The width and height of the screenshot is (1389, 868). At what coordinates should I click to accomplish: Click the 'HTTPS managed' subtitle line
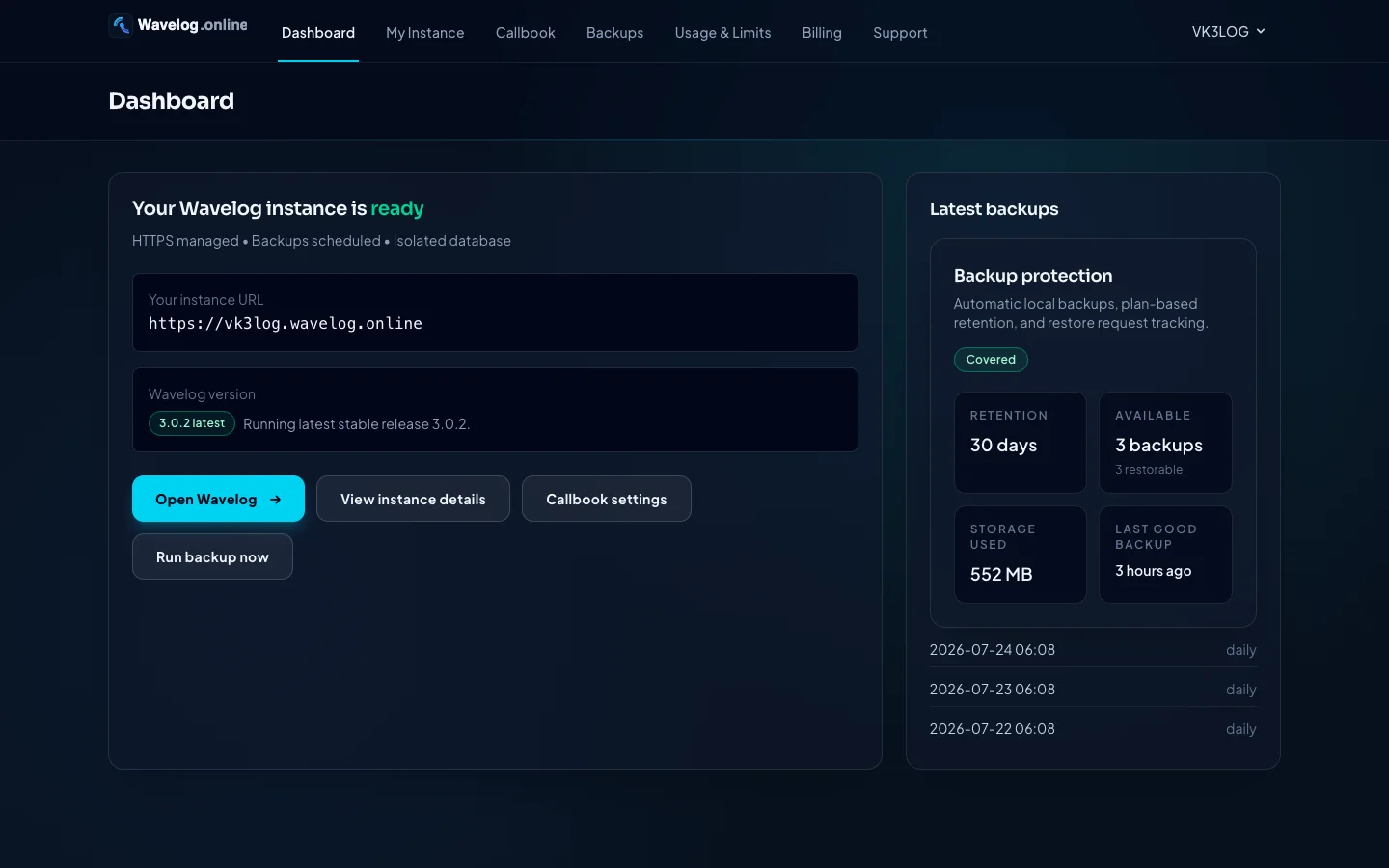(321, 241)
